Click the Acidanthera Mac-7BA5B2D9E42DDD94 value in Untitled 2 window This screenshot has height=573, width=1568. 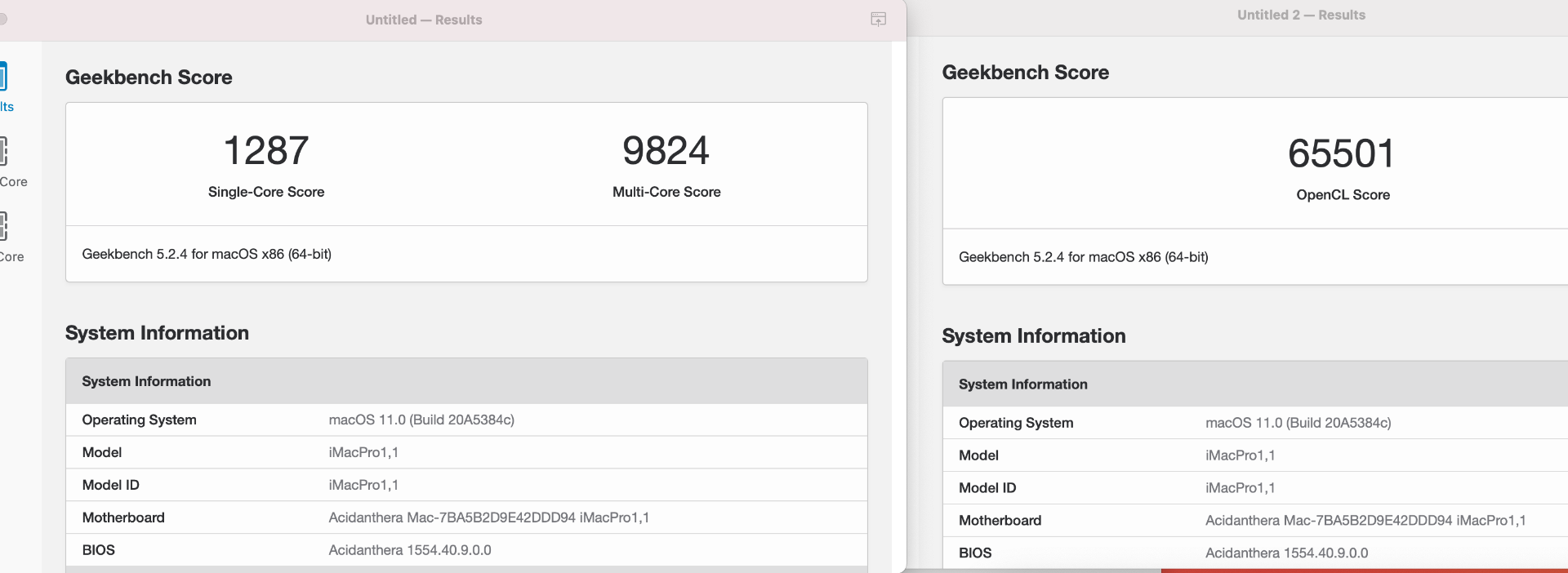(1366, 521)
